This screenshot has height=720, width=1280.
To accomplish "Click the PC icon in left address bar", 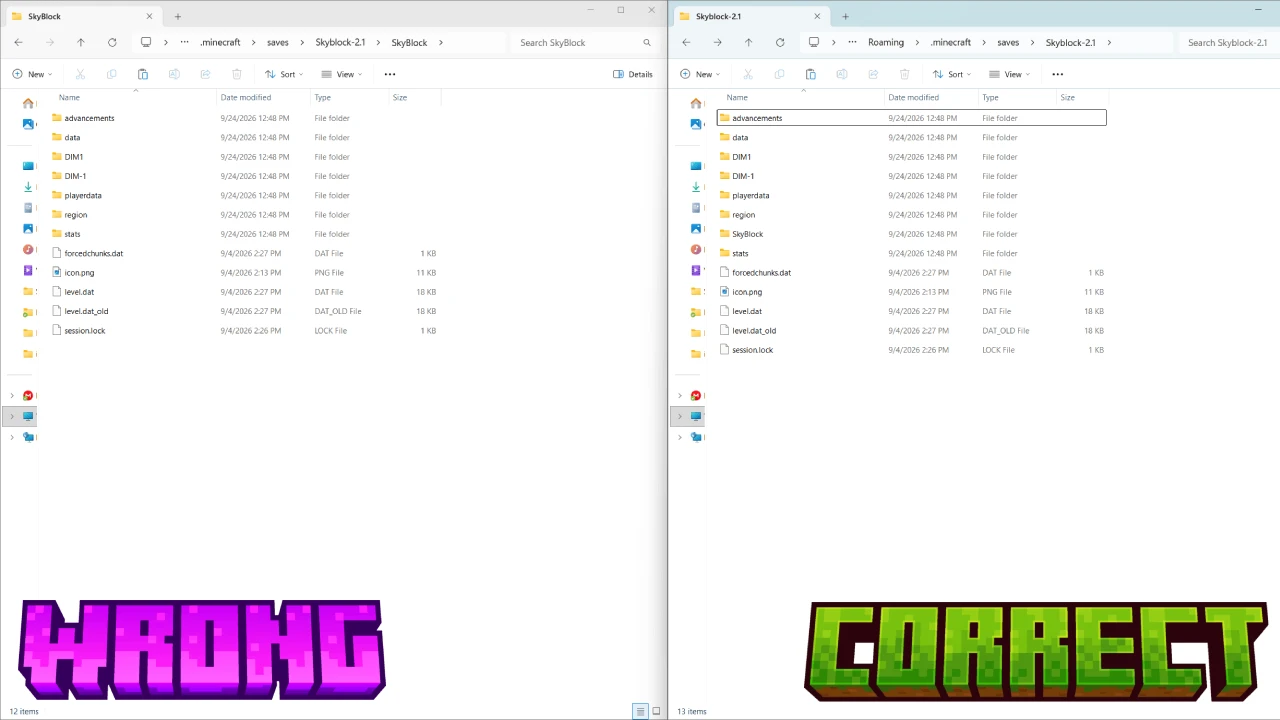I will coord(146,42).
